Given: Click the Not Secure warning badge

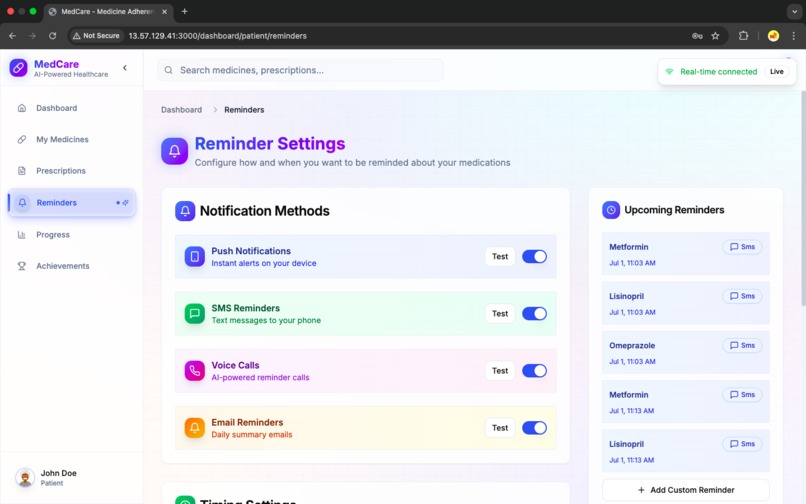Looking at the screenshot, I should [96, 36].
